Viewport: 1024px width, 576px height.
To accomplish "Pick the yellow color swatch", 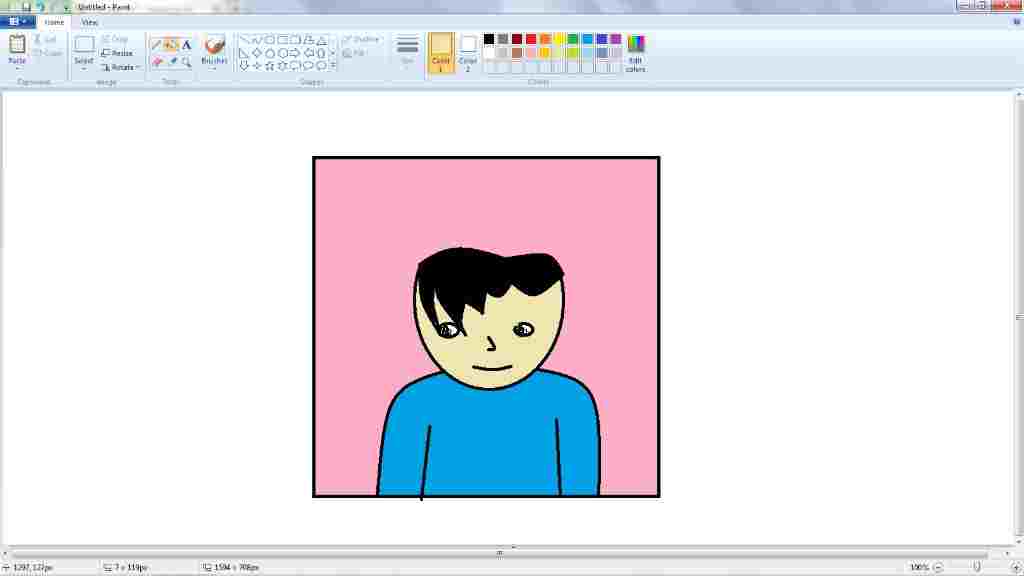I will (559, 39).
